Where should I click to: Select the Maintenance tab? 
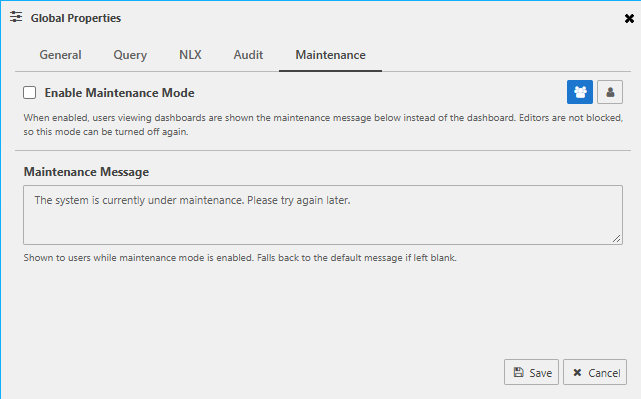tap(330, 55)
